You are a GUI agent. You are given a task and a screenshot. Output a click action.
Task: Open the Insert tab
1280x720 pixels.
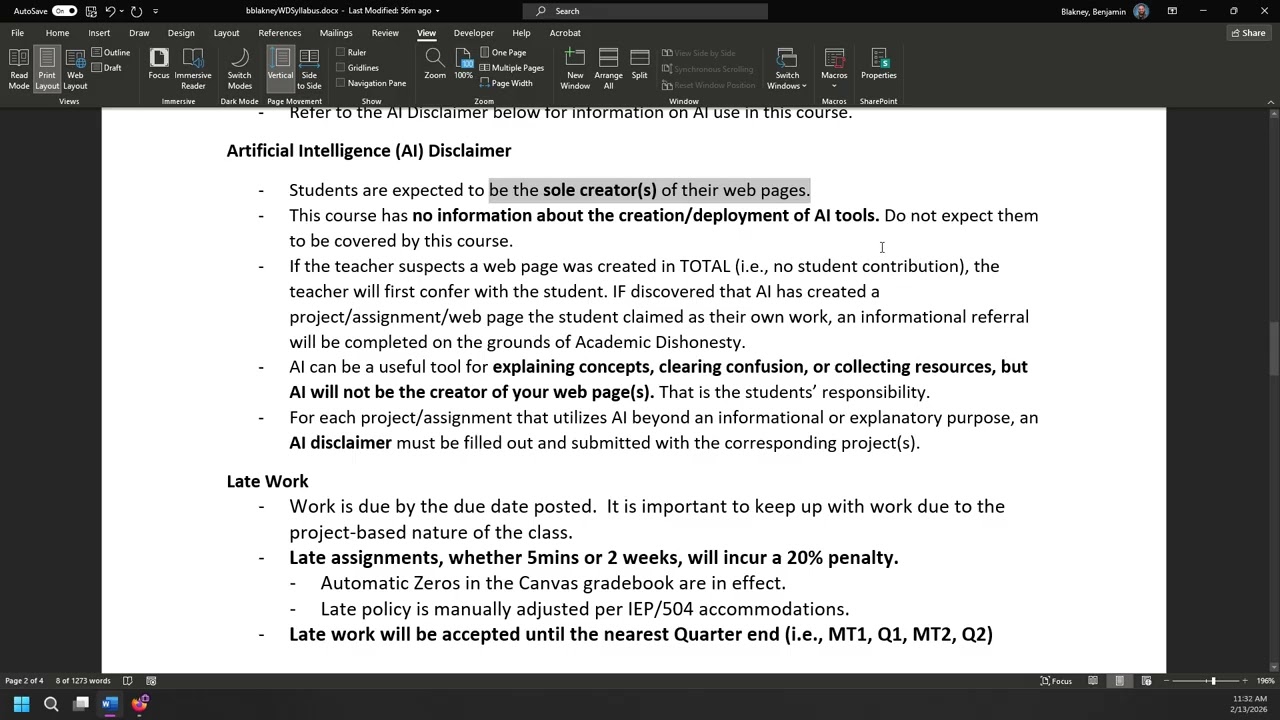(99, 33)
